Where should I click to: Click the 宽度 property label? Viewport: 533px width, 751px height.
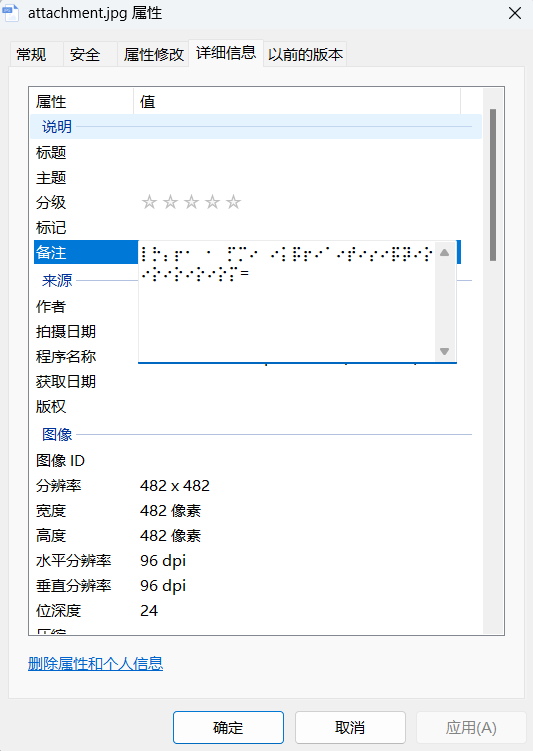(x=51, y=511)
